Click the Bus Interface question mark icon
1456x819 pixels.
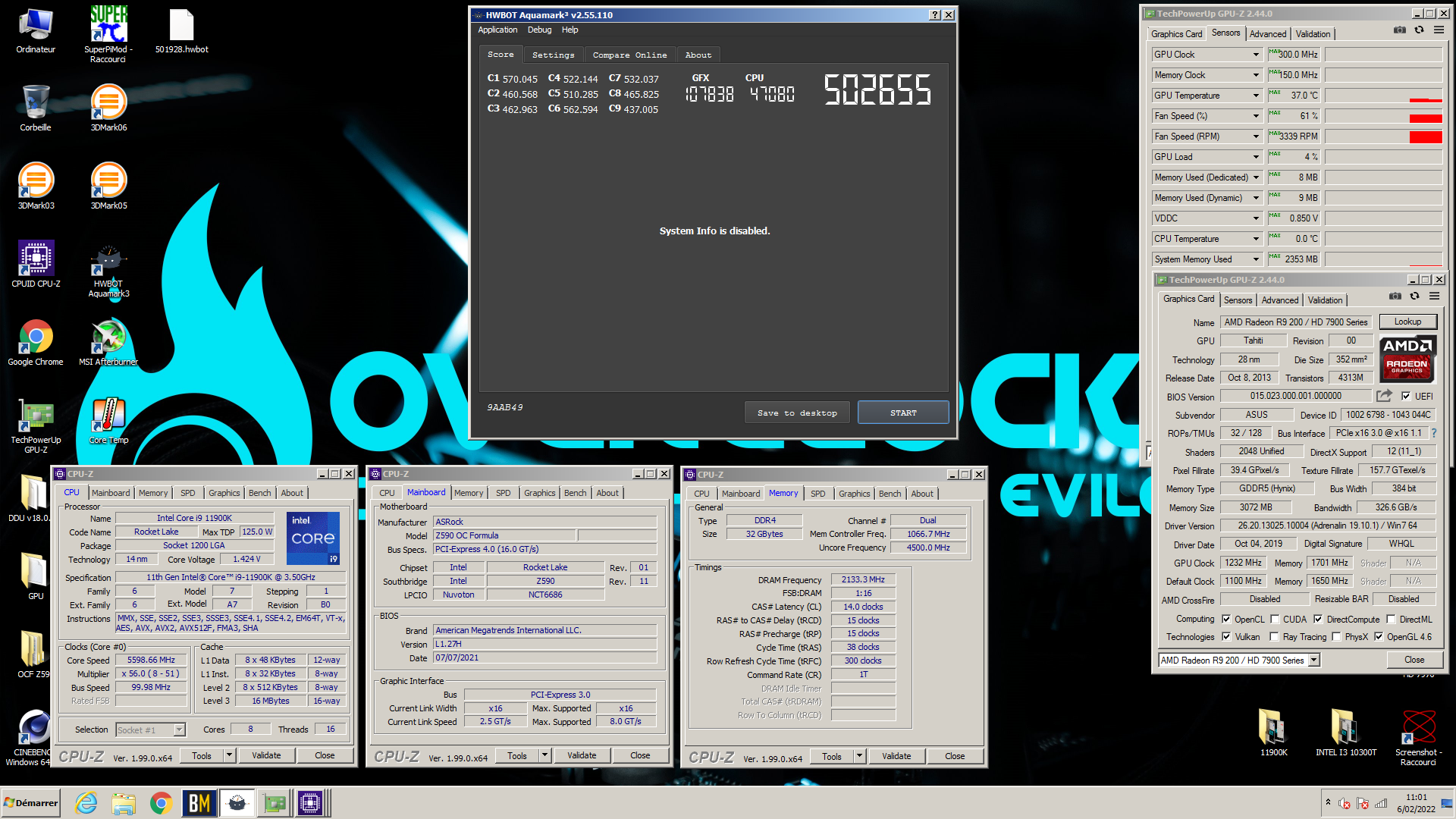(1434, 433)
